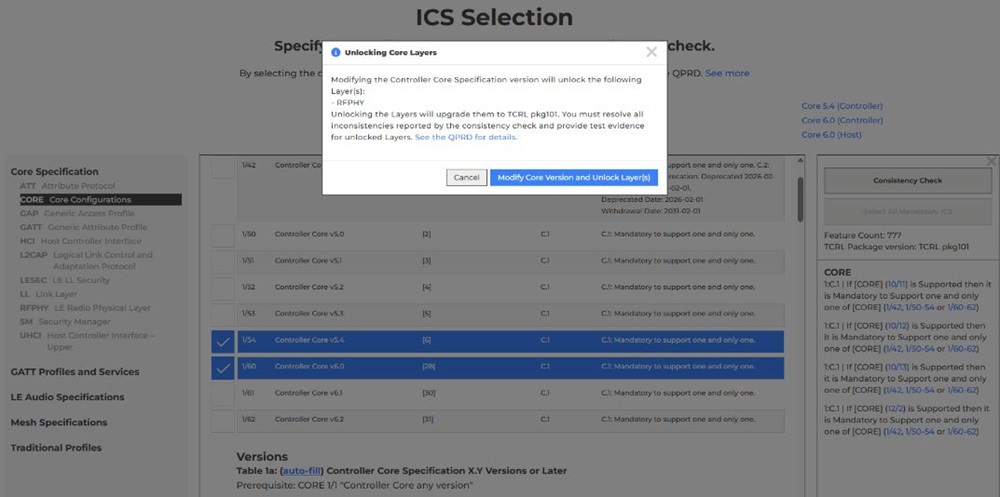
Task: Select RFPHY LE Radio Physical Layer
Action: (x=85, y=308)
